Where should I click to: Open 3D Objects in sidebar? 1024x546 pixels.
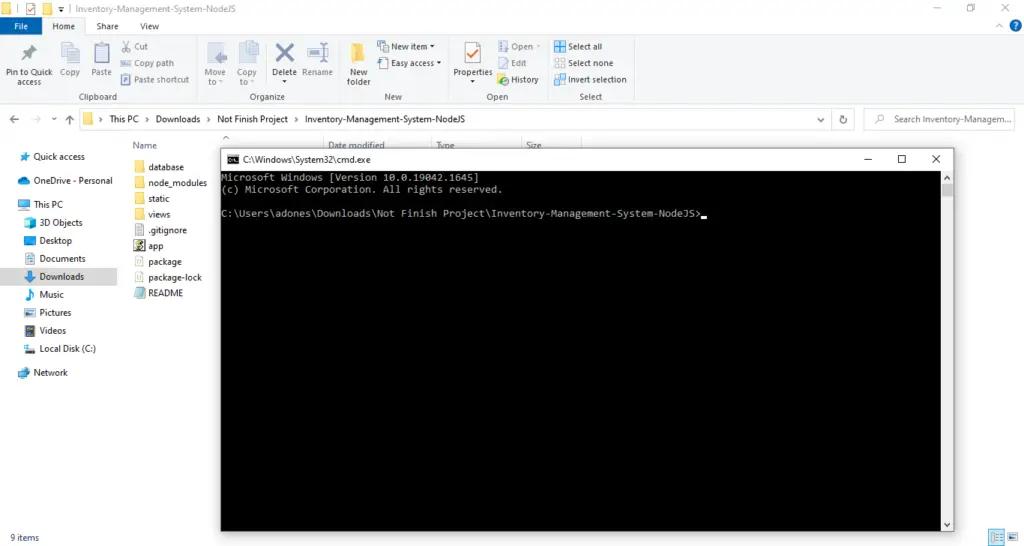(54, 223)
